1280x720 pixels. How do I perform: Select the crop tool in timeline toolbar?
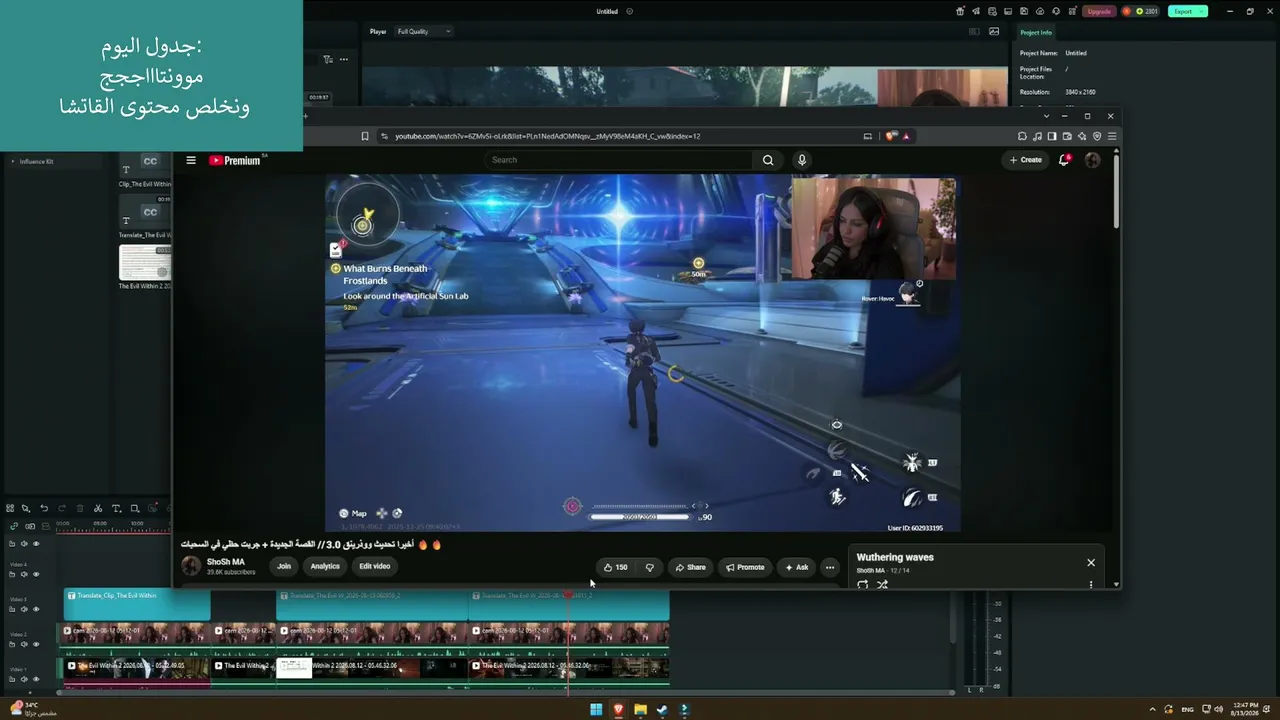click(135, 508)
